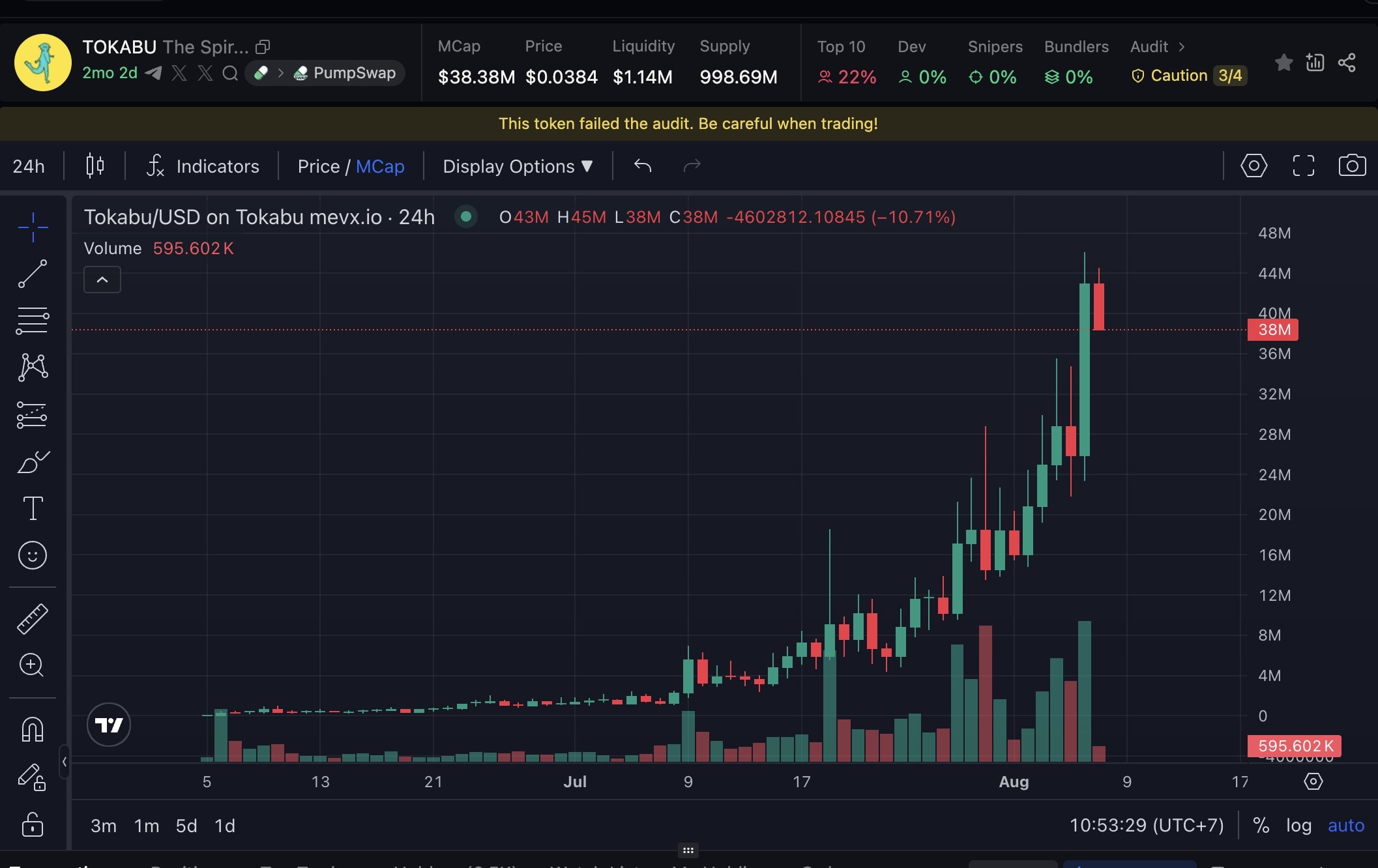Open the Fibonacci retracement tool

[x=33, y=321]
